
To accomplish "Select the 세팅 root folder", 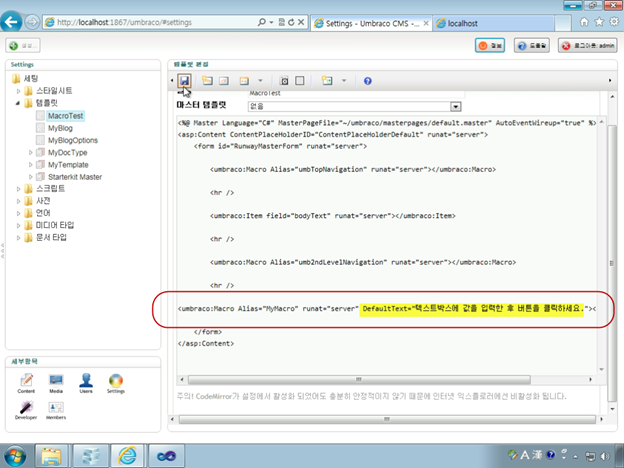I will [x=31, y=78].
